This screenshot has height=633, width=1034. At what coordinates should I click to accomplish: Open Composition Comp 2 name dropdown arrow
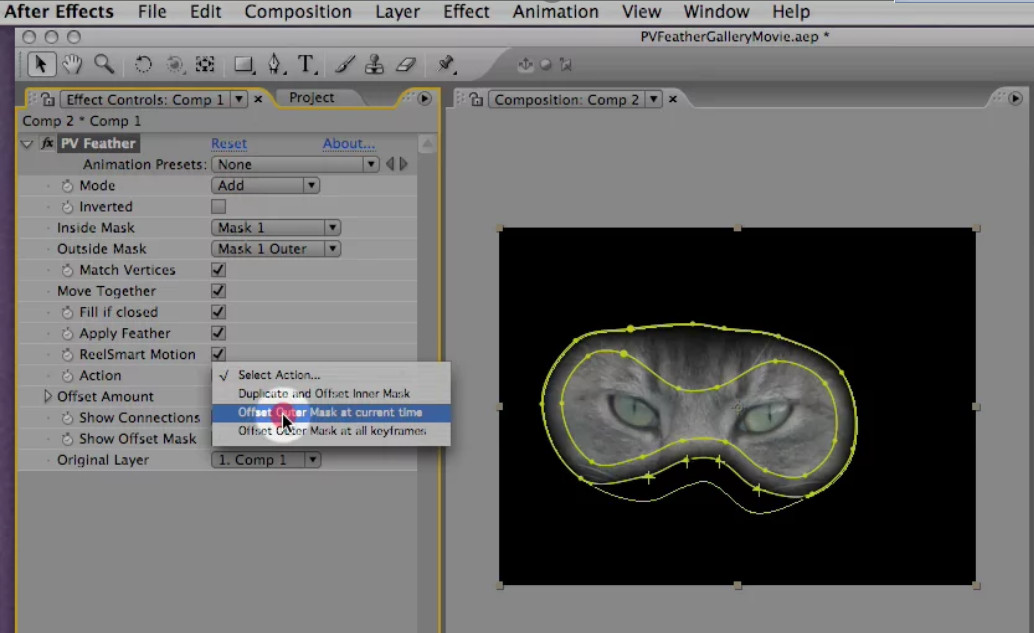tap(653, 100)
